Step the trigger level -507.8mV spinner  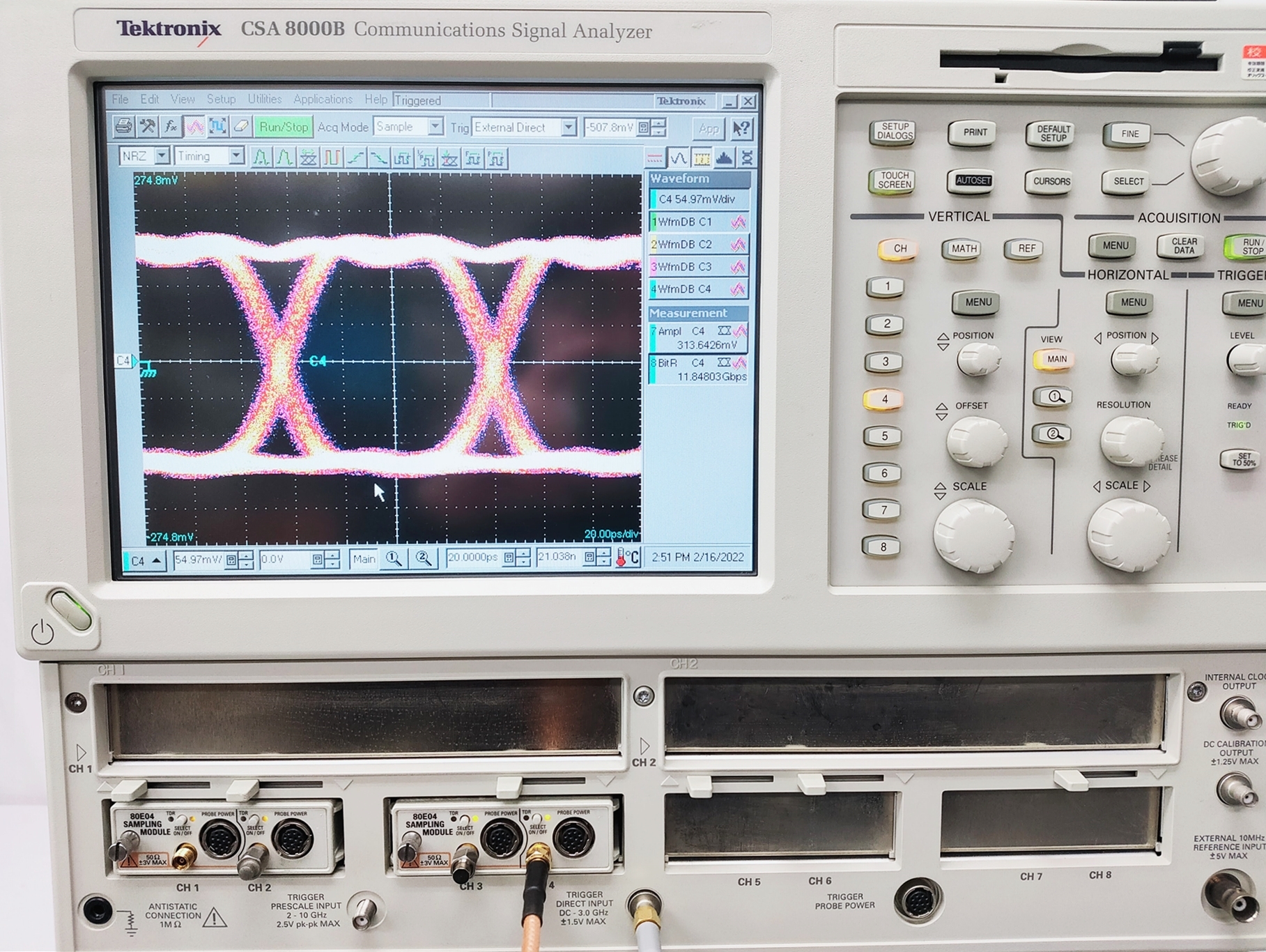pos(658,128)
